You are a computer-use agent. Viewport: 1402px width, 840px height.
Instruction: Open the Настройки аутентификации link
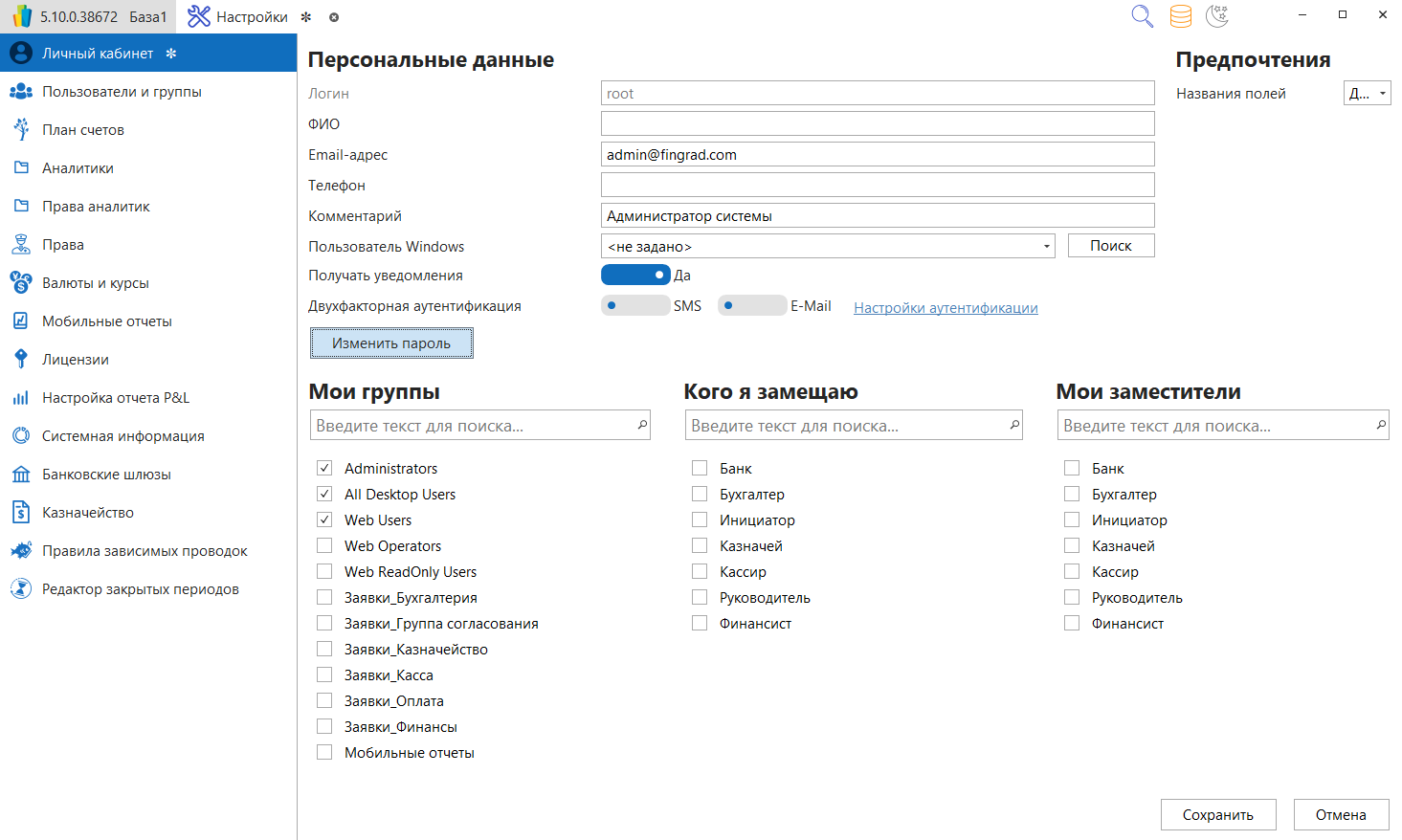pyautogui.click(x=946, y=308)
